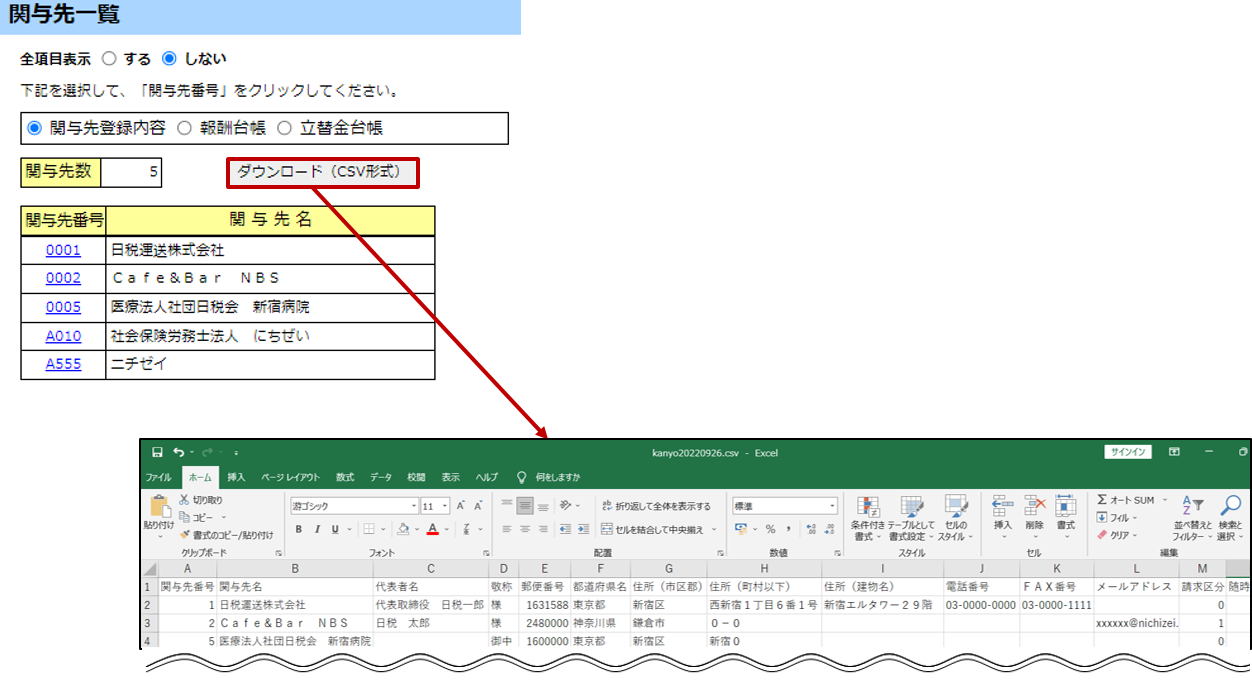Image resolution: width=1252 pixels, height=696 pixels.
Task: Switch to the 挿入 ribbon tab
Action: pyautogui.click(x=236, y=477)
